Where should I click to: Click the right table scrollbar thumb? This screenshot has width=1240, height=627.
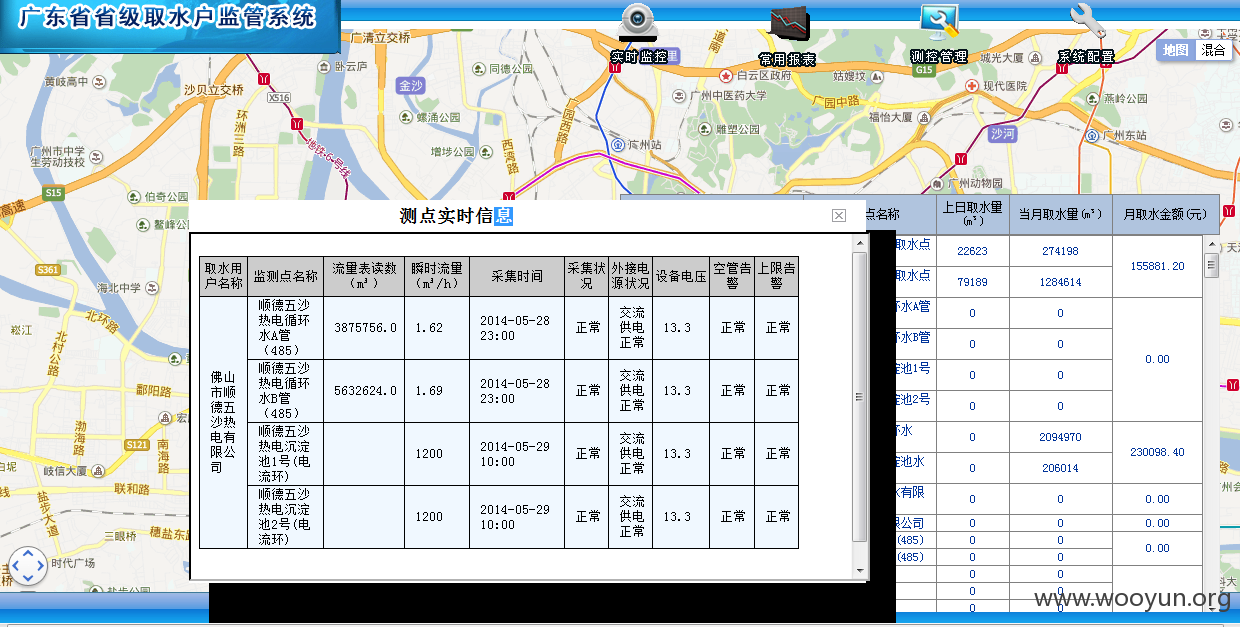pyautogui.click(x=1211, y=264)
